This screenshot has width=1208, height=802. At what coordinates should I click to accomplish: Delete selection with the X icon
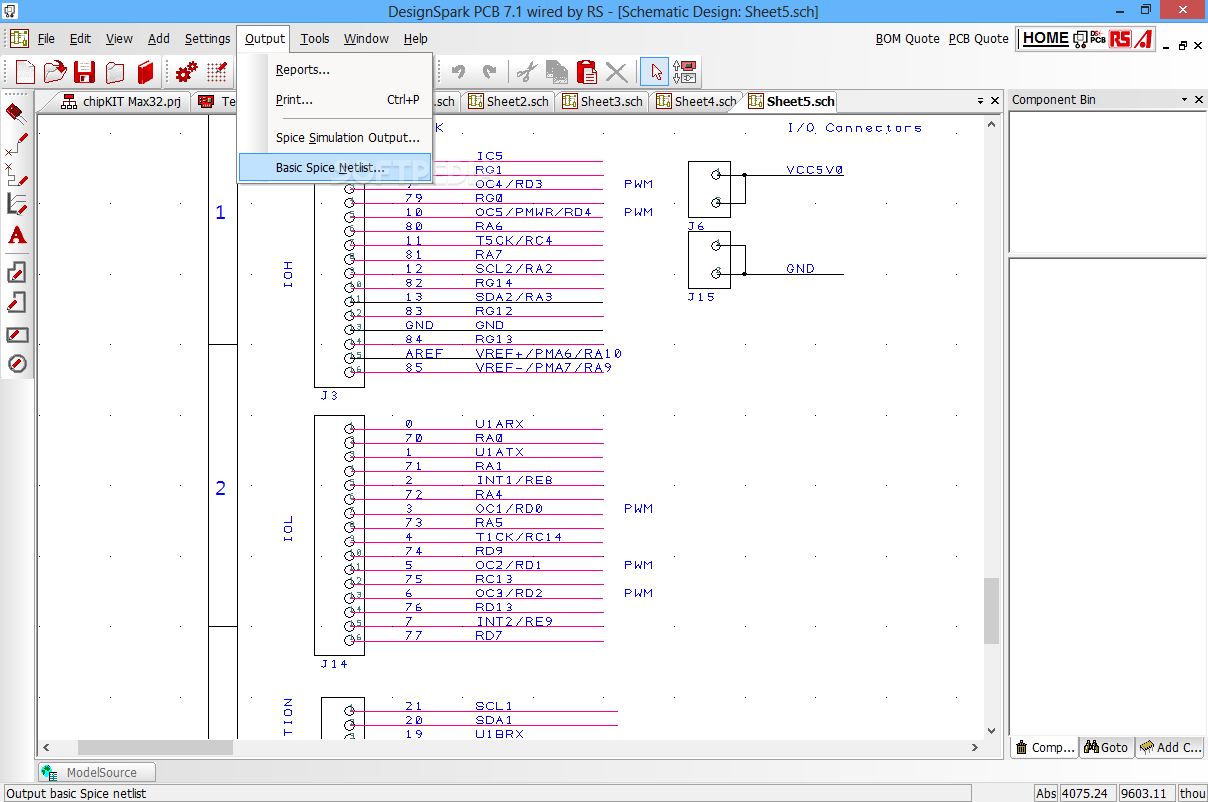click(617, 72)
